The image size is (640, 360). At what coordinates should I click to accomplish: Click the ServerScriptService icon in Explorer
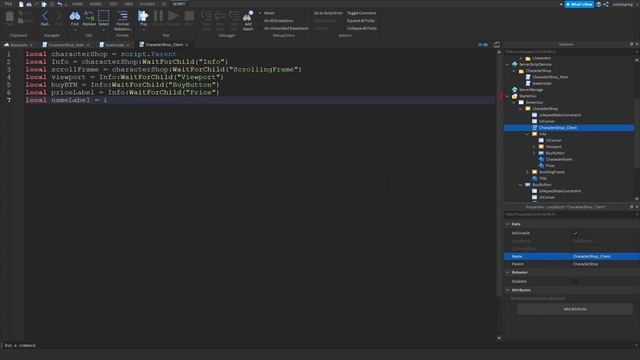pyautogui.click(x=515, y=64)
